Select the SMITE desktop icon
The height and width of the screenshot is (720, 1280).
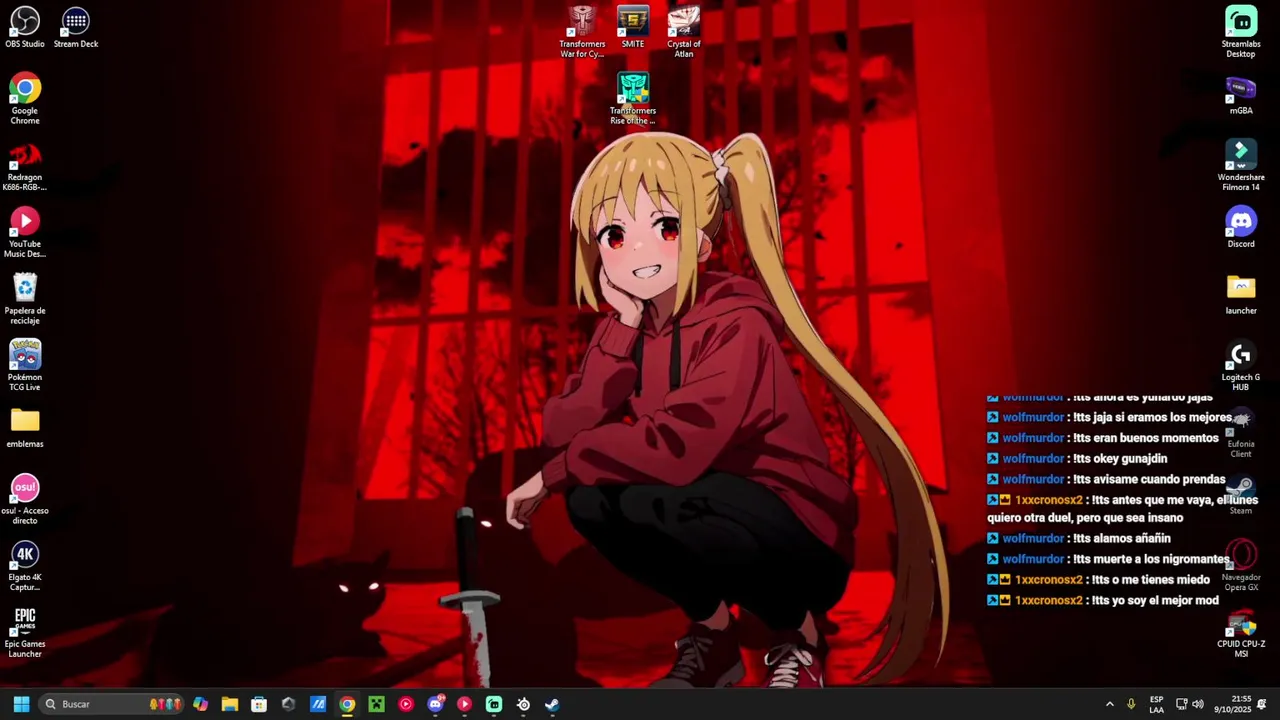coord(633,28)
